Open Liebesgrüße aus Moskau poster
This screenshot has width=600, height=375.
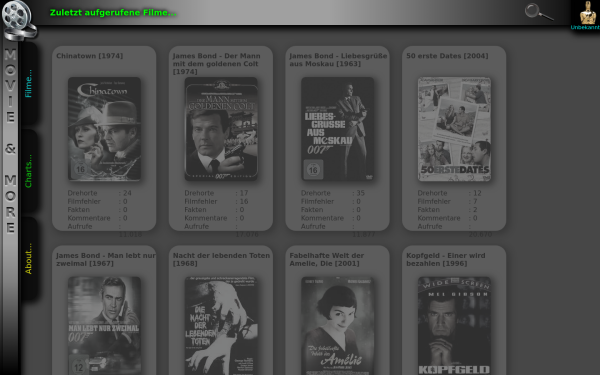point(338,129)
